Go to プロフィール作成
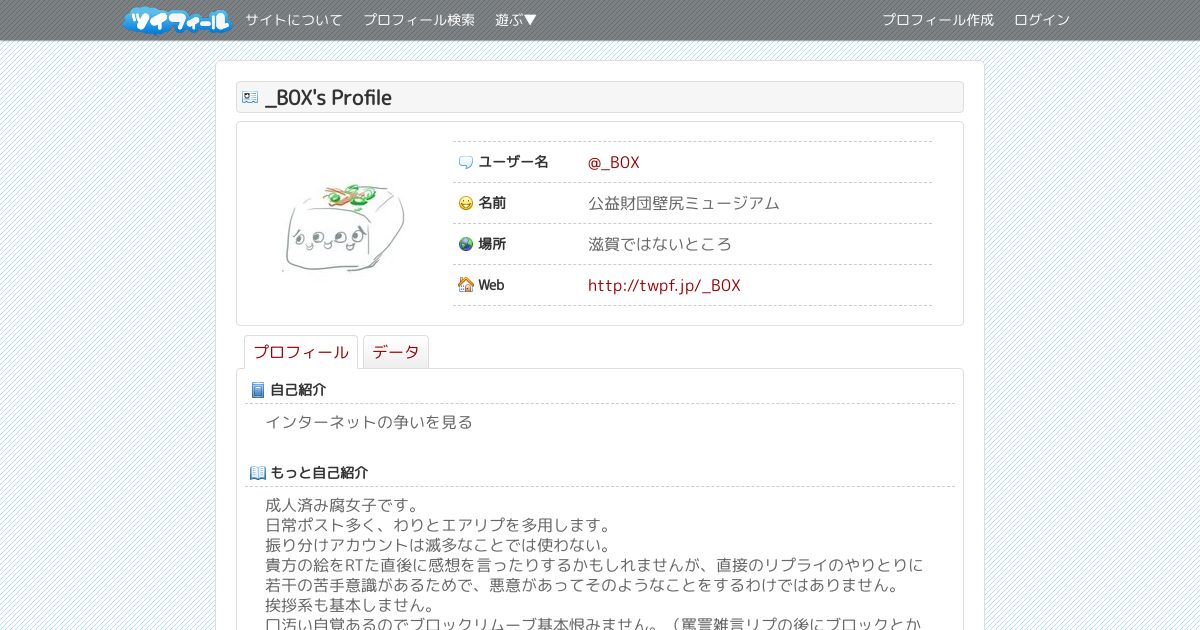 click(938, 20)
